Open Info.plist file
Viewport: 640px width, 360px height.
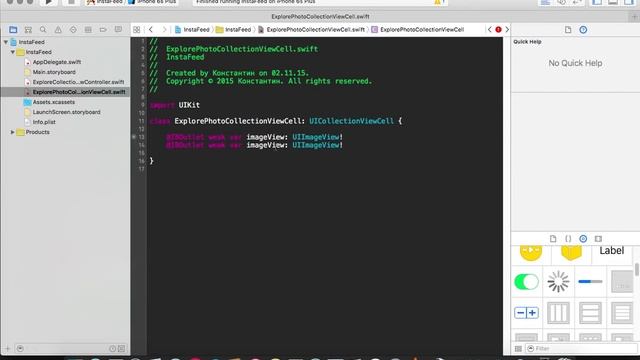40,122
